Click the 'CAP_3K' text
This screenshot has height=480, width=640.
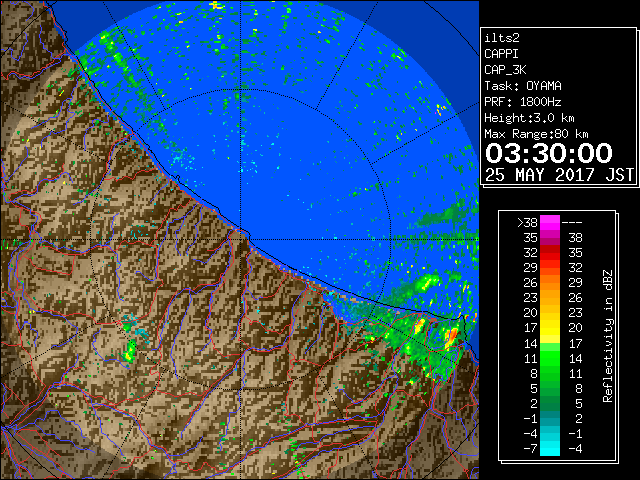pos(505,70)
